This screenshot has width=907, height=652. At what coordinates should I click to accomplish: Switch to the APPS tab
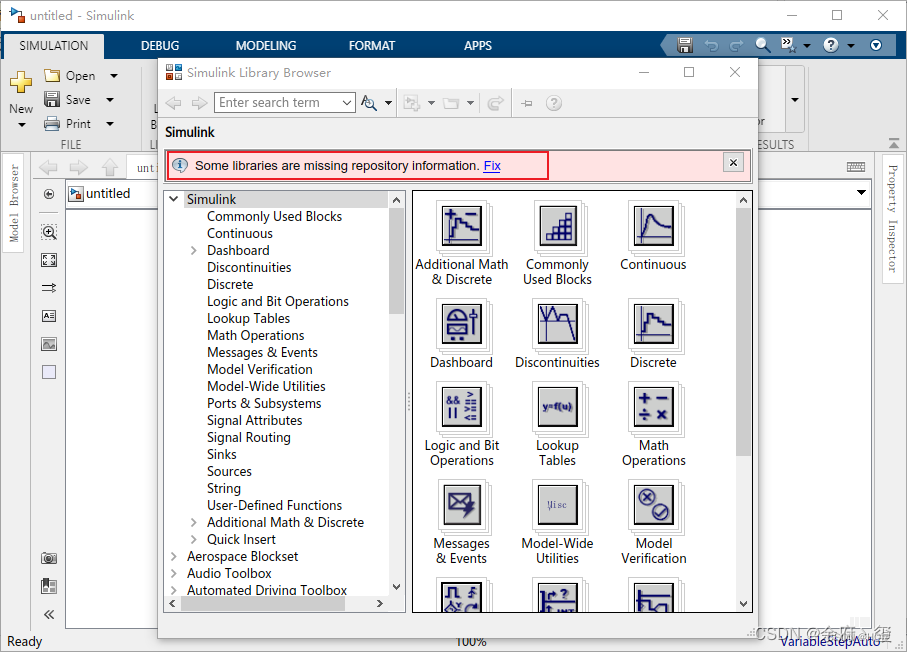click(478, 46)
